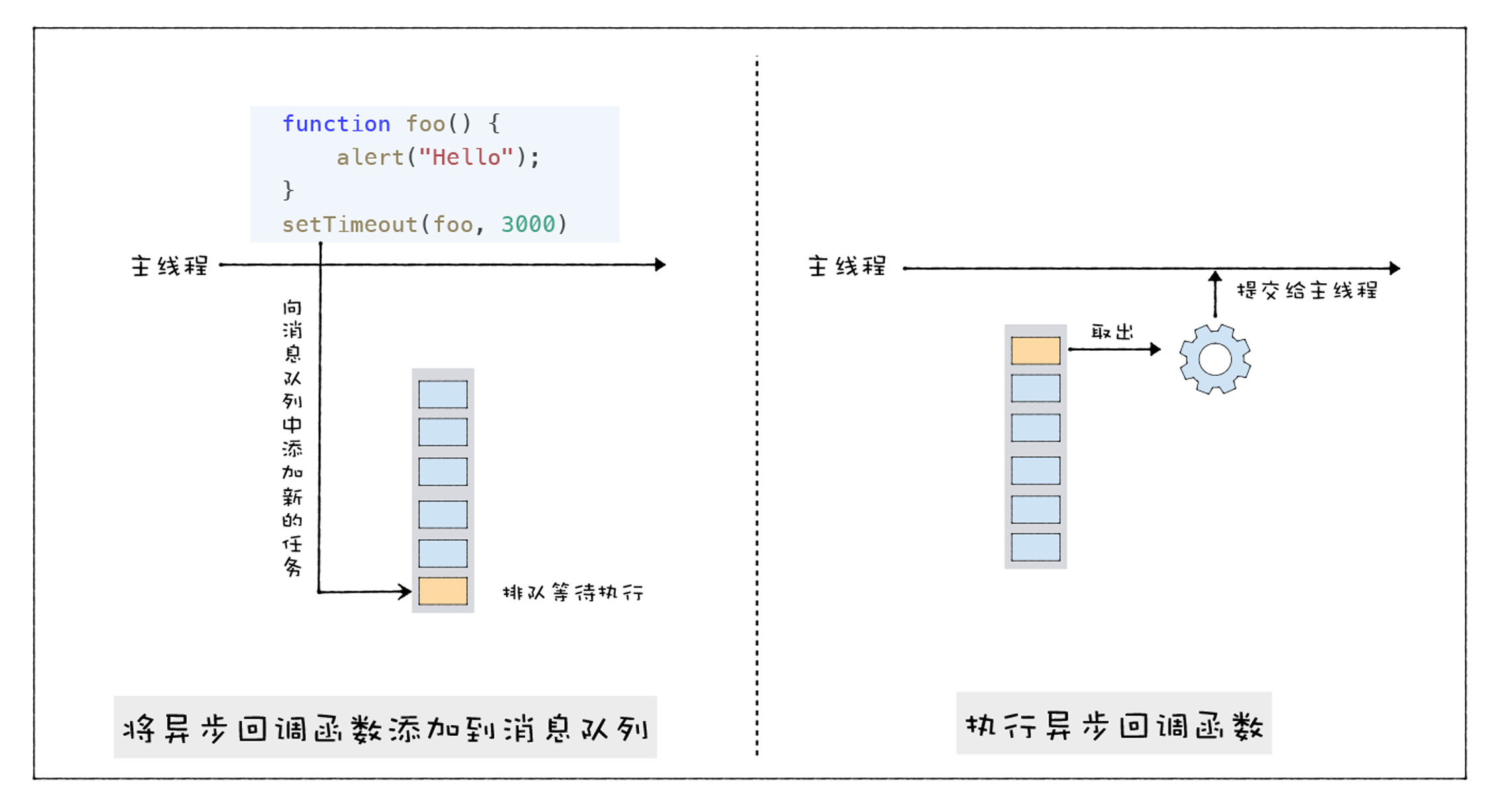Screen dimensions: 1512x802
Task: Toggle the dashed divider between two diagrams
Action: pyautogui.click(x=756, y=400)
